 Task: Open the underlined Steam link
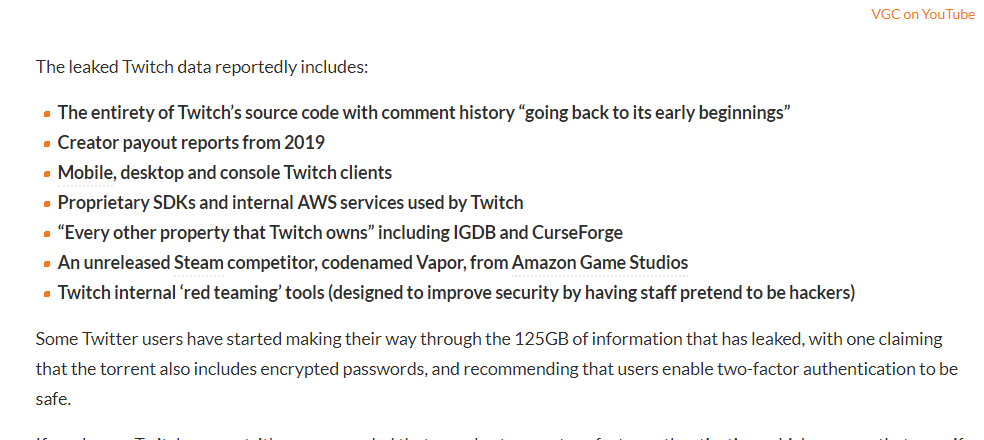tap(198, 263)
